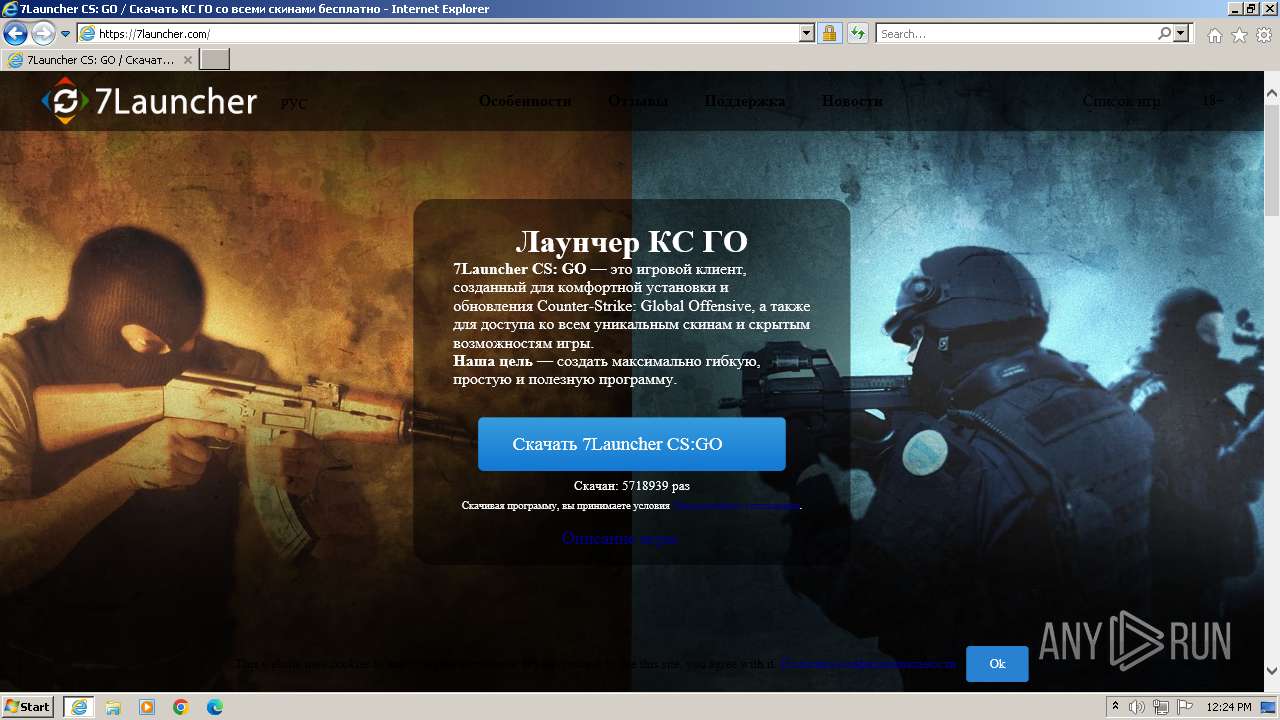The width and height of the screenshot is (1280, 720).
Task: Open the license agreement link
Action: 737,506
